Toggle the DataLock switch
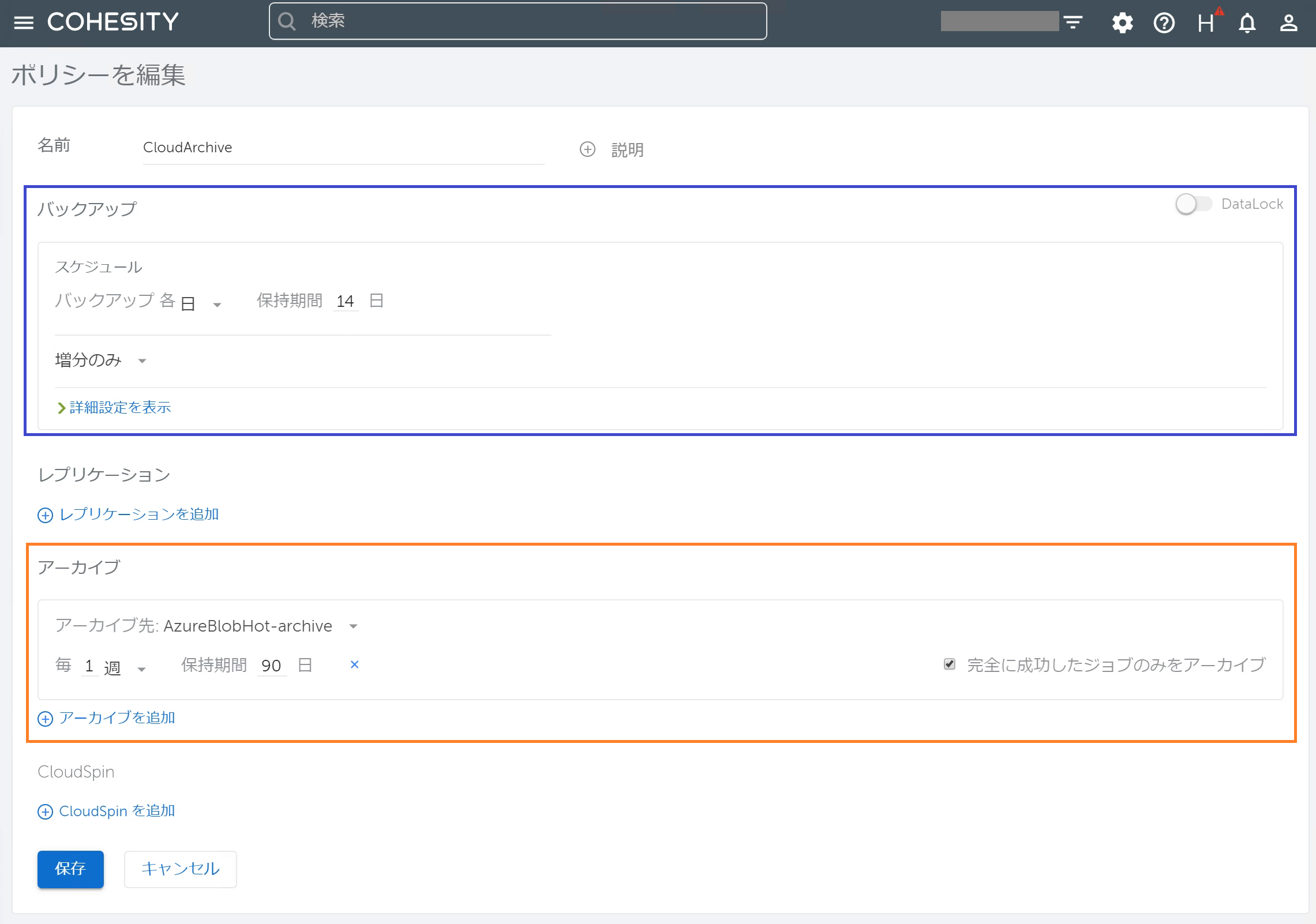 point(1193,204)
